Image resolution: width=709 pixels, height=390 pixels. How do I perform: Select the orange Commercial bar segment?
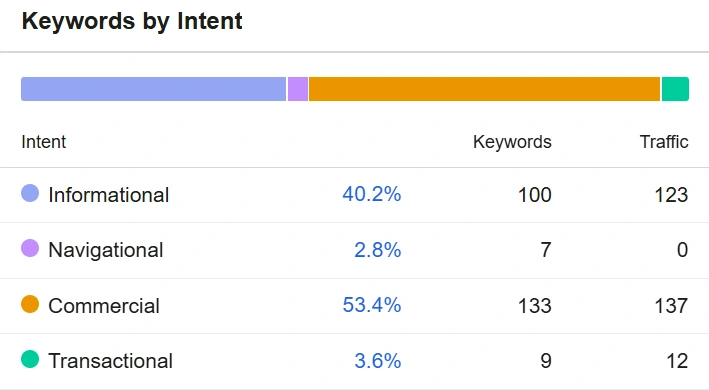pyautogui.click(x=484, y=89)
